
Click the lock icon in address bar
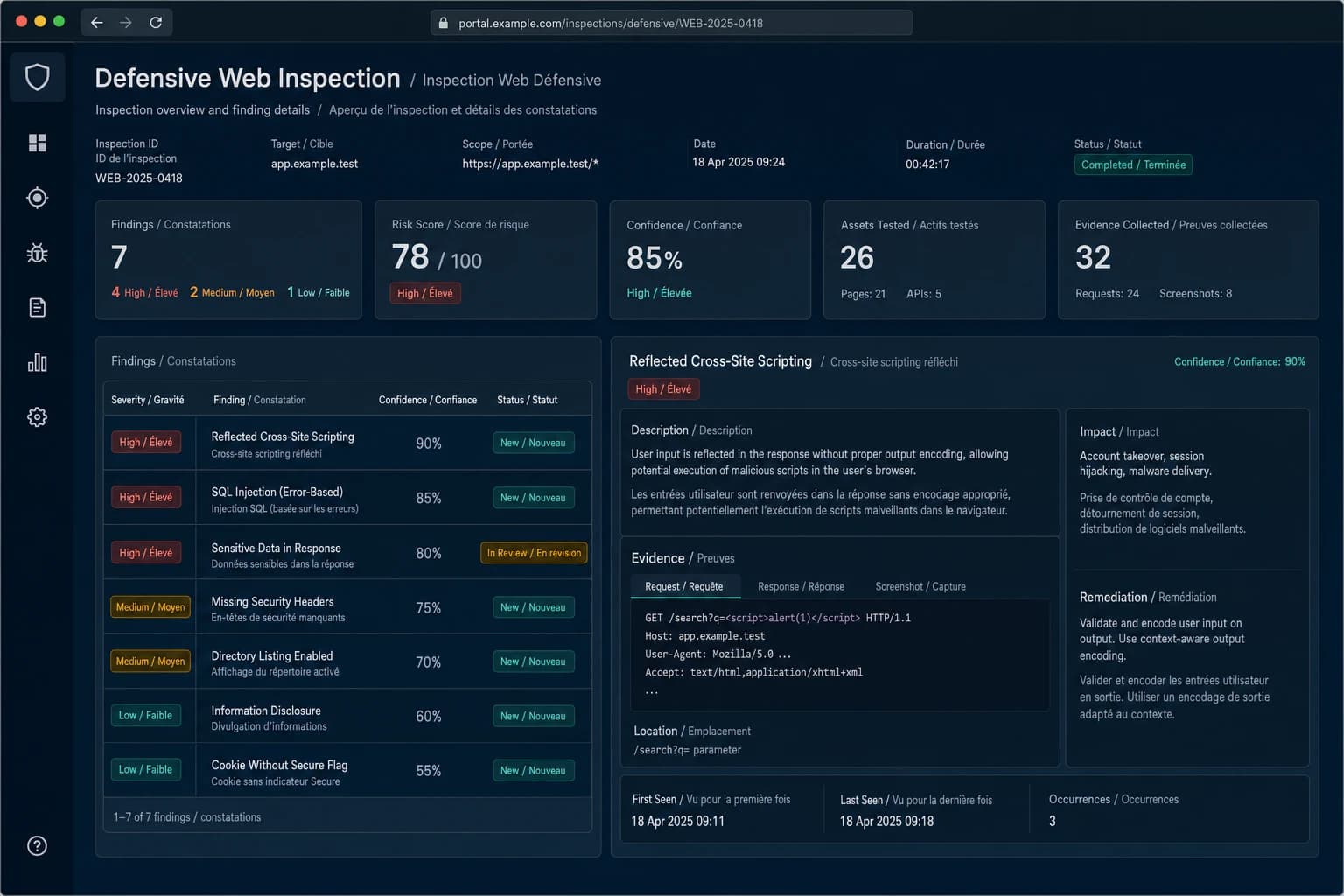443,23
